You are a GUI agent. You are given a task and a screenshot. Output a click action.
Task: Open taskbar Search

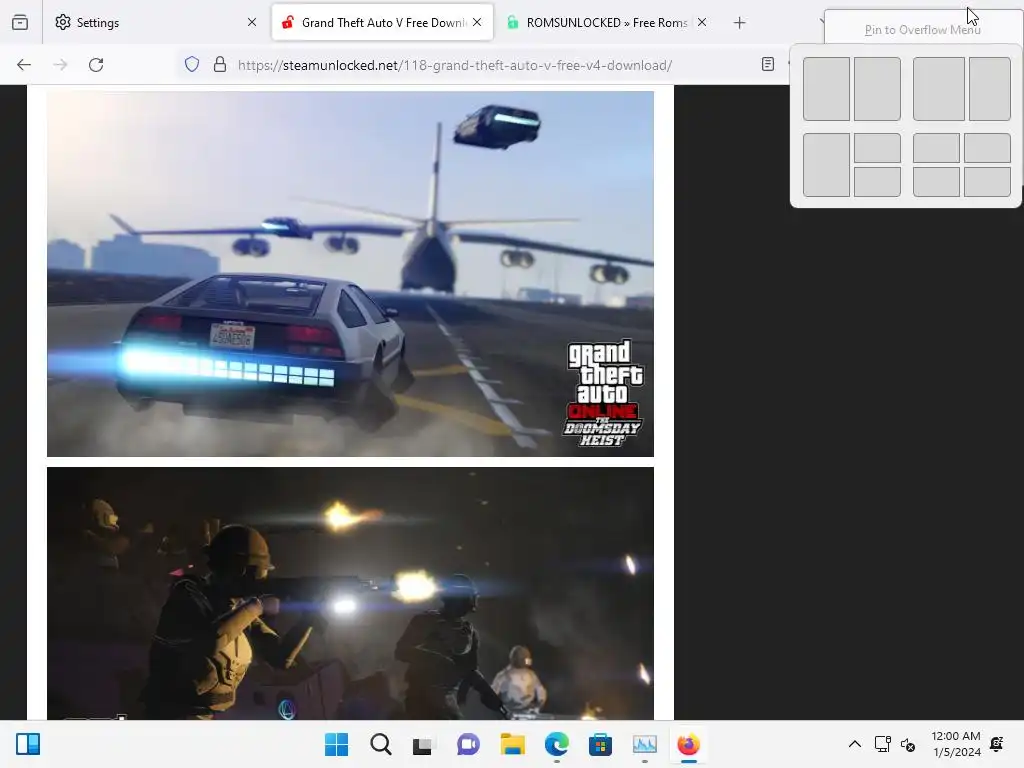pyautogui.click(x=380, y=744)
